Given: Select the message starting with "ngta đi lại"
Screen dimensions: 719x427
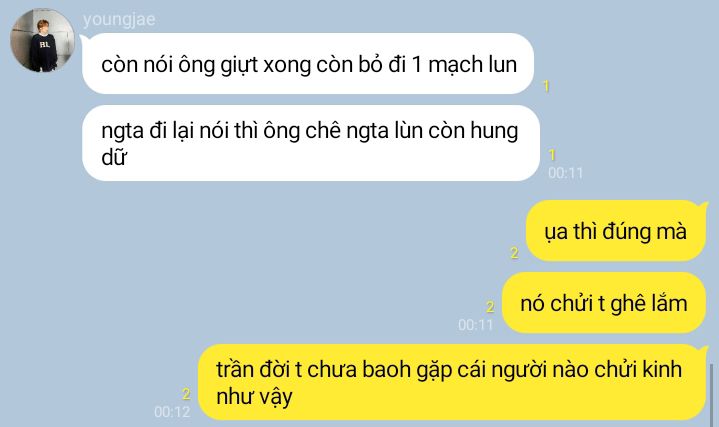Looking at the screenshot, I should coord(310,143).
